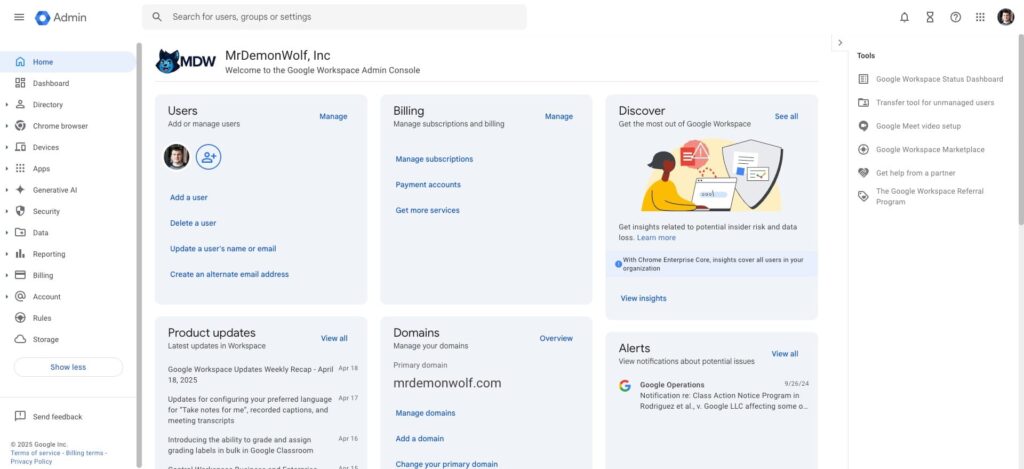Click the Google Meet video setup icon

point(863,126)
